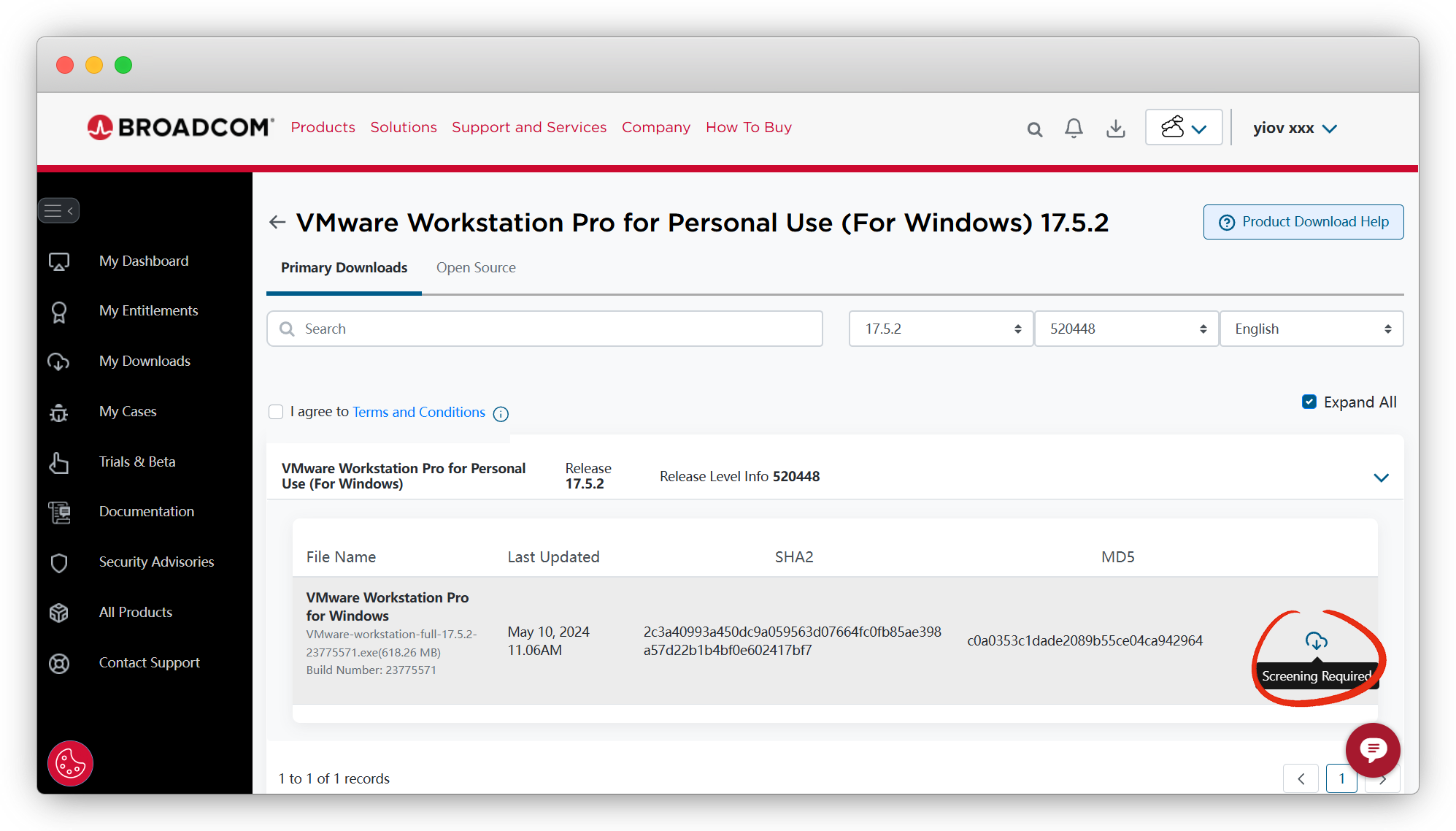Viewport: 1456px width, 831px height.
Task: Go back using the left arrow icon
Action: (x=277, y=222)
